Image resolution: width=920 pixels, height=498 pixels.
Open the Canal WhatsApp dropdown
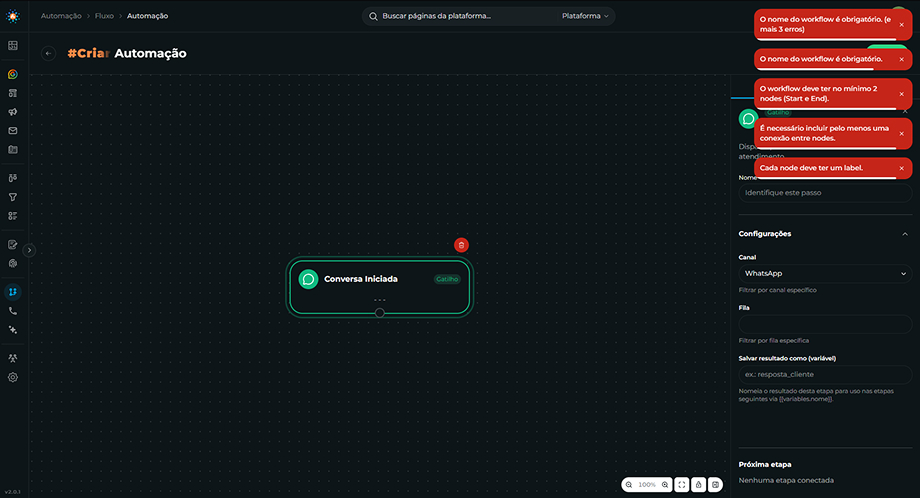click(825, 273)
